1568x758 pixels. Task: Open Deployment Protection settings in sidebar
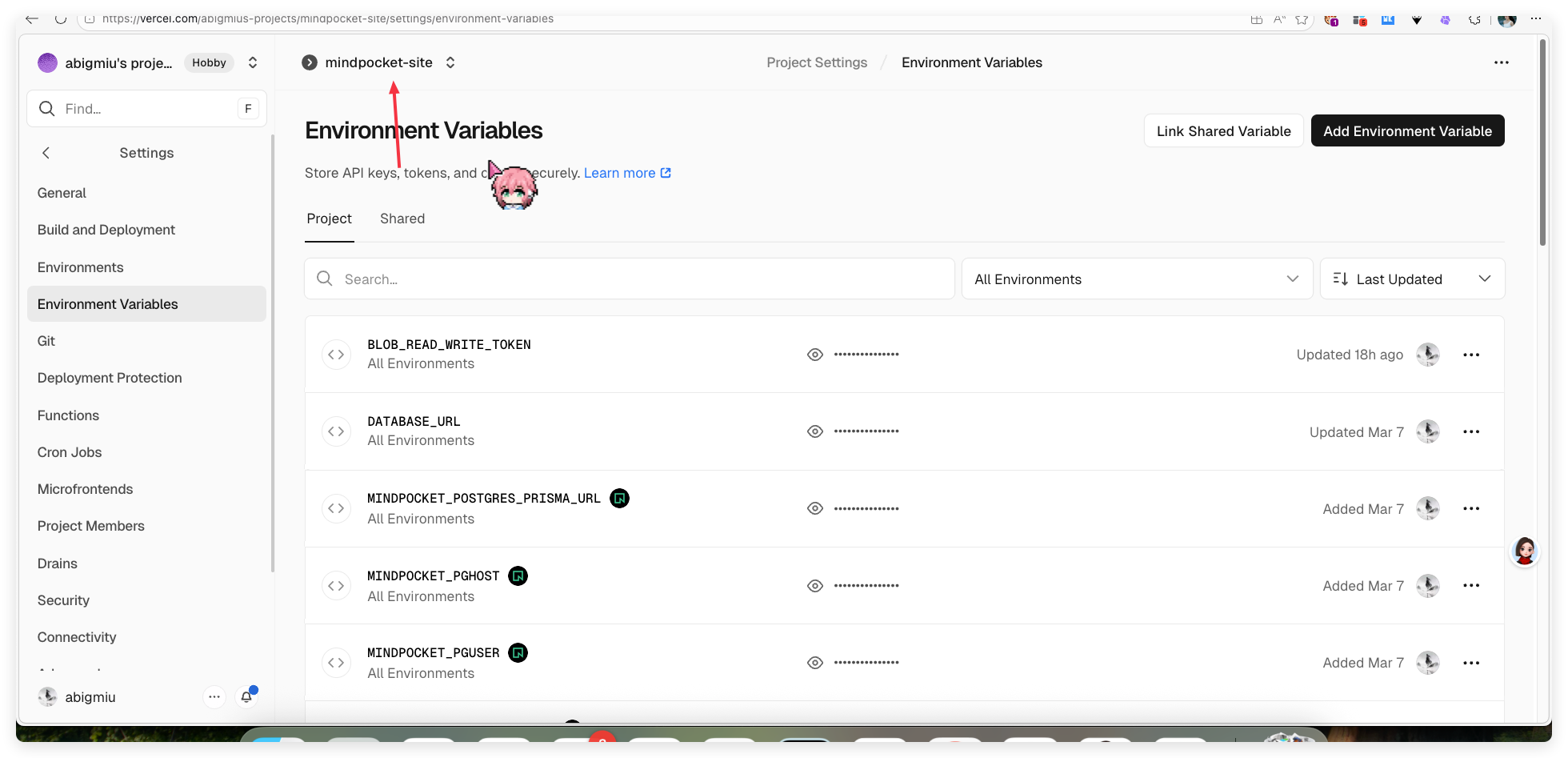click(x=110, y=378)
